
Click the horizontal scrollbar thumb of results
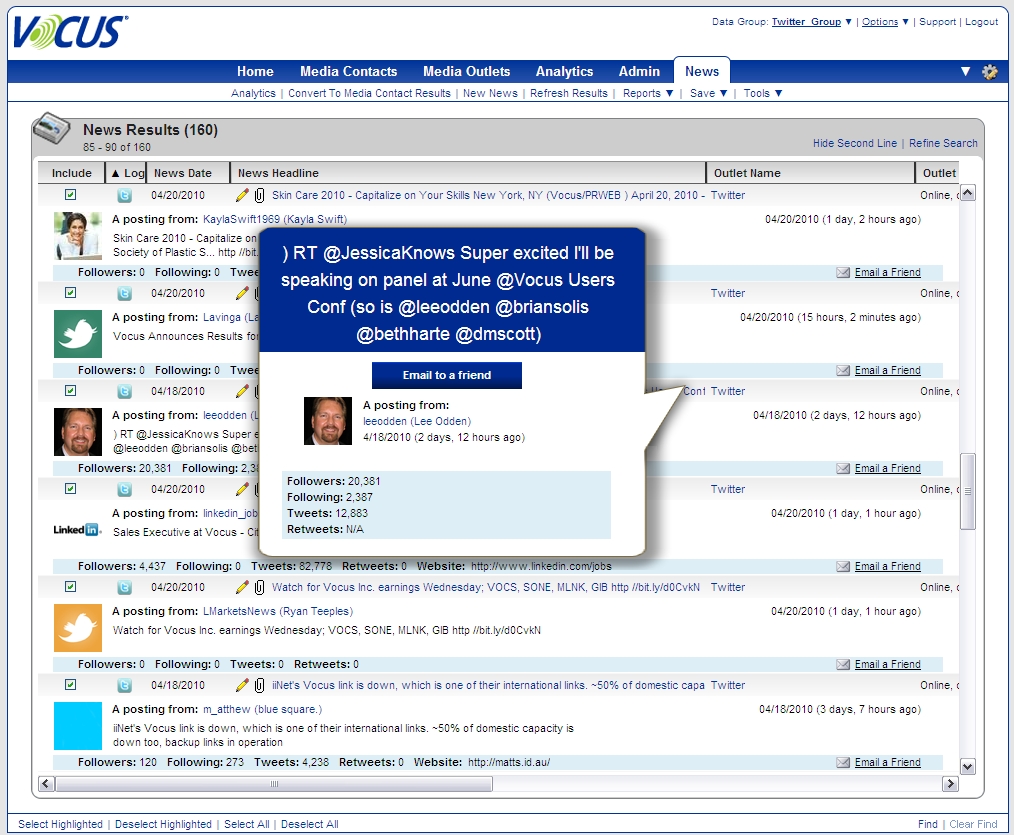click(x=274, y=784)
